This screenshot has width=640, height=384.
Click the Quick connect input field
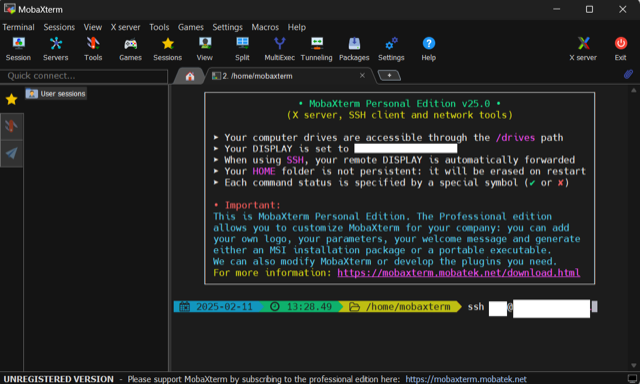coord(84,76)
